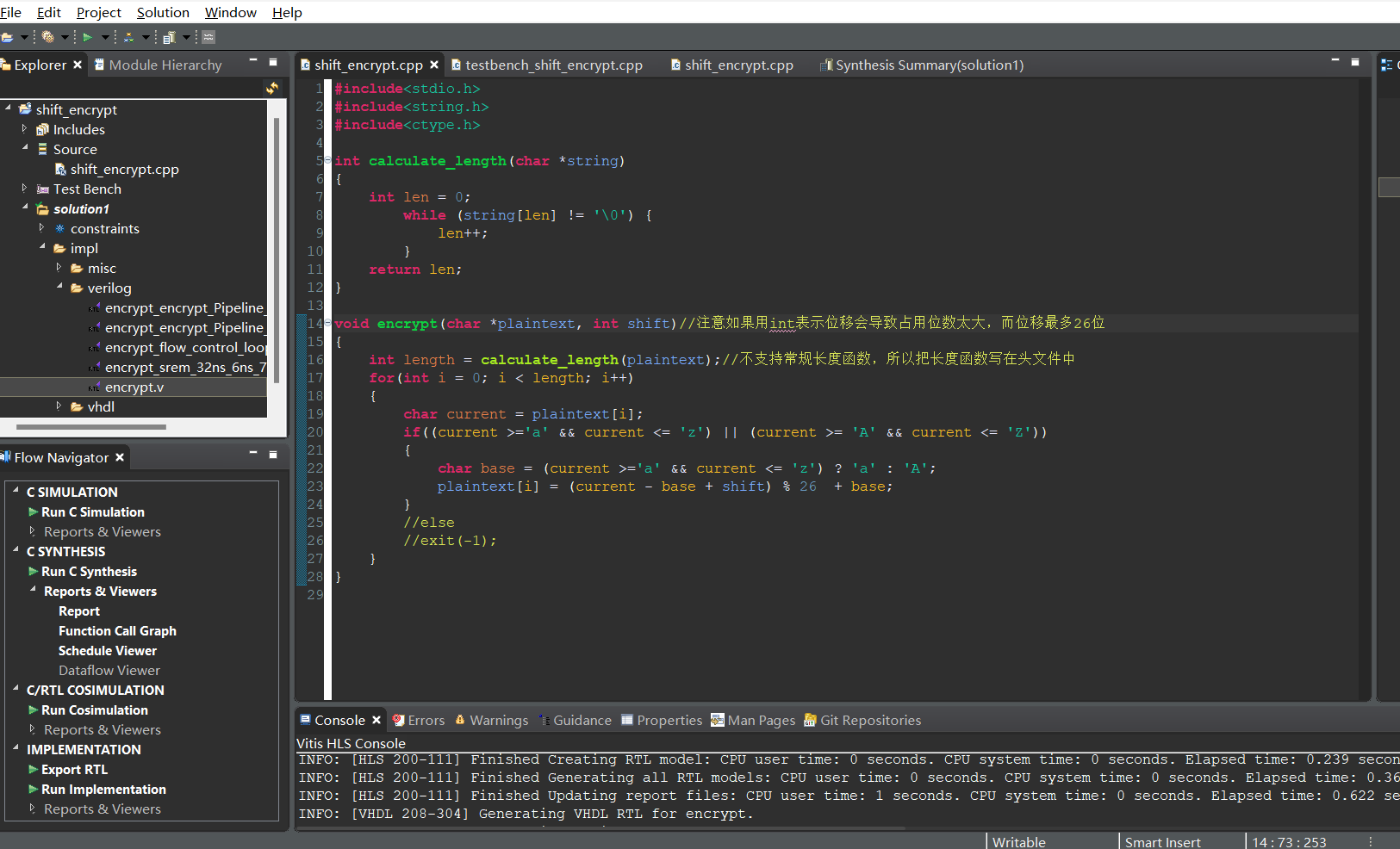Switch to the Errors tab

tap(419, 720)
